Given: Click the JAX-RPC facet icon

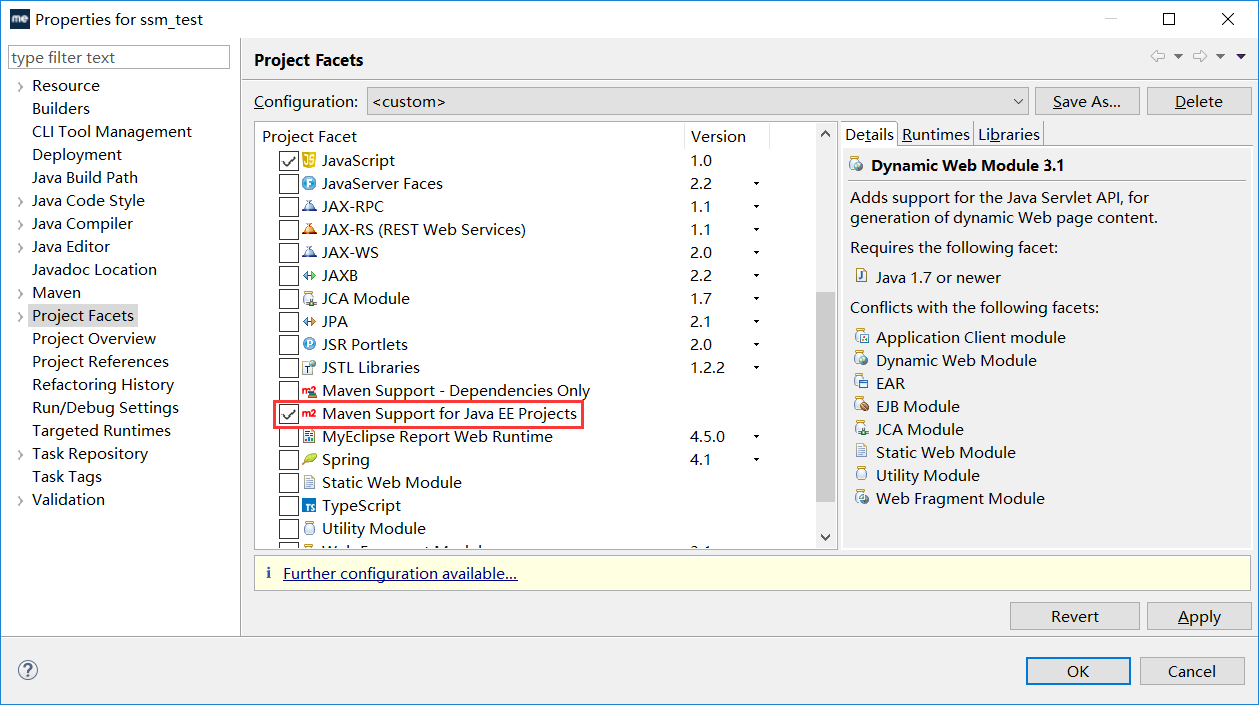Looking at the screenshot, I should click(x=309, y=206).
